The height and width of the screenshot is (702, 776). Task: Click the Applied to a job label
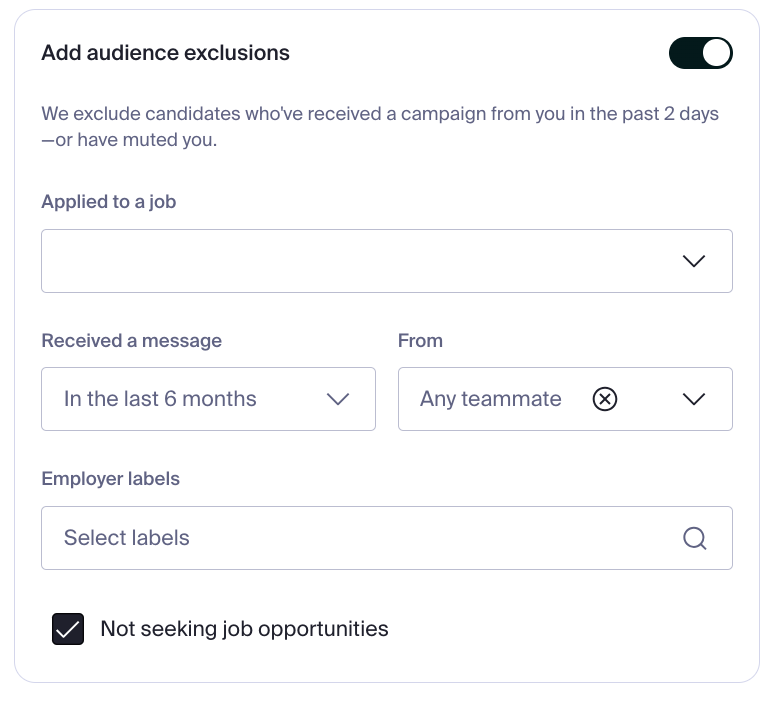108,202
